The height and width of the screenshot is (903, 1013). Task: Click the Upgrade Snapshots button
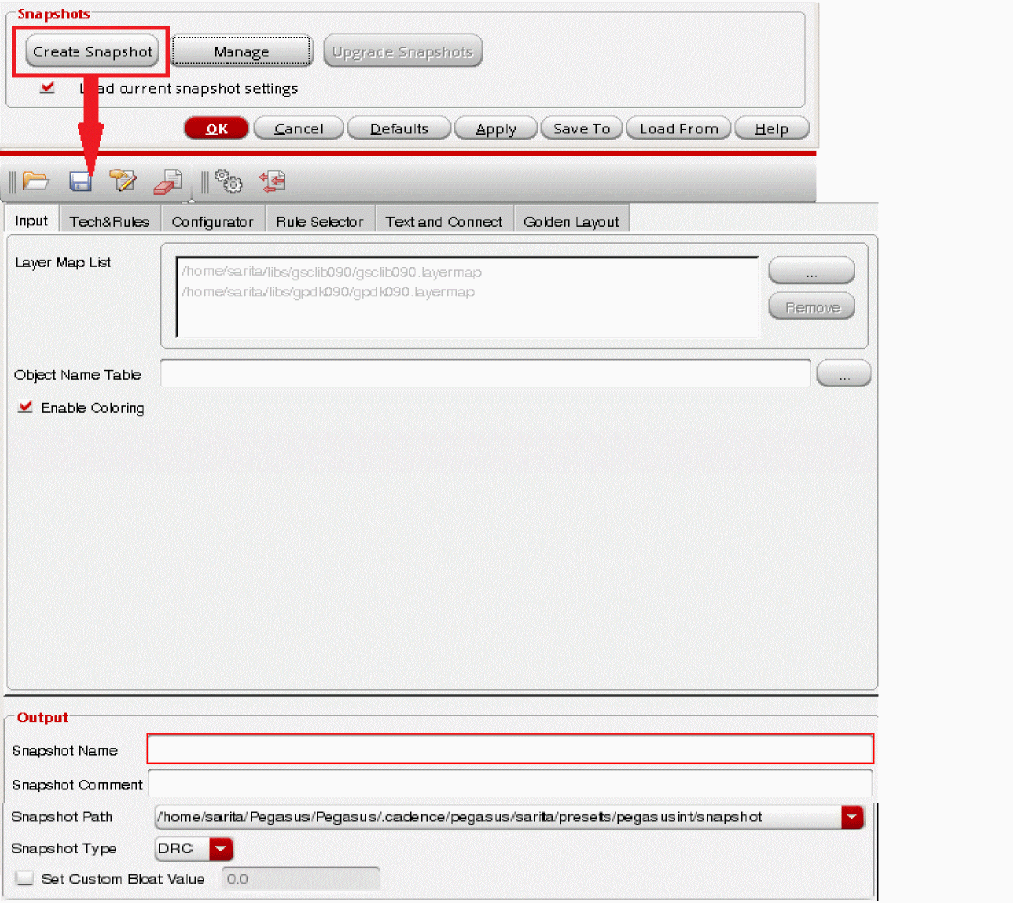(402, 52)
